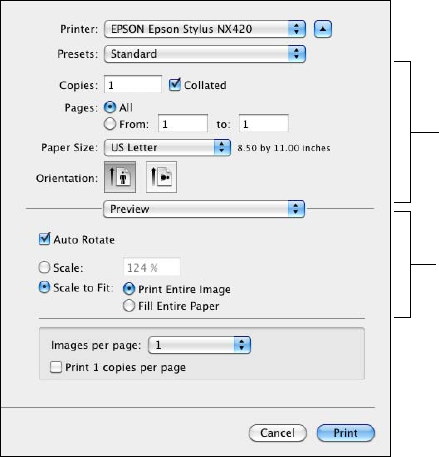
Task: Click the Copies input field
Action: pyautogui.click(x=133, y=85)
